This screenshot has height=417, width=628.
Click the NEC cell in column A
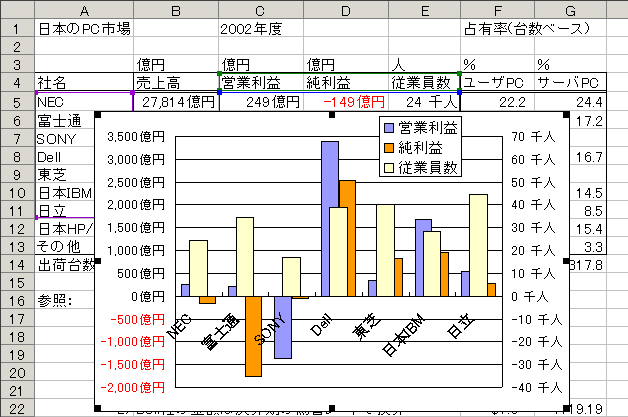point(84,102)
